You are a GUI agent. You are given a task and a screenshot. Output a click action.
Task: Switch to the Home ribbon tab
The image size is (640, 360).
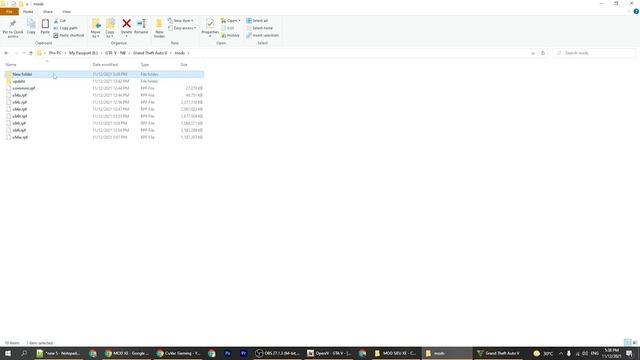point(28,12)
